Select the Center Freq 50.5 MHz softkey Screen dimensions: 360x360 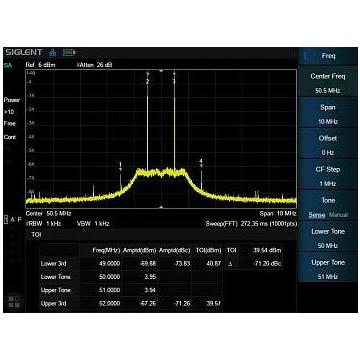point(328,81)
